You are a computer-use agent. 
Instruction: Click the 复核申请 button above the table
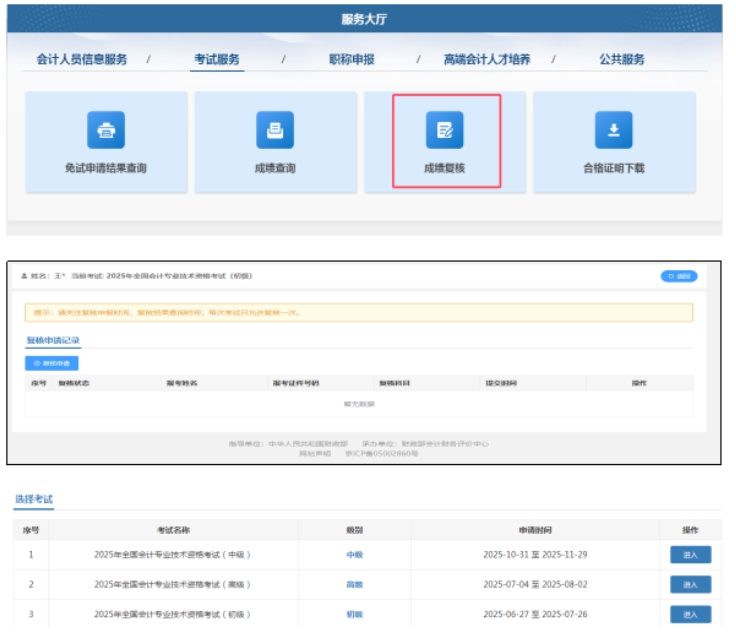[51, 364]
